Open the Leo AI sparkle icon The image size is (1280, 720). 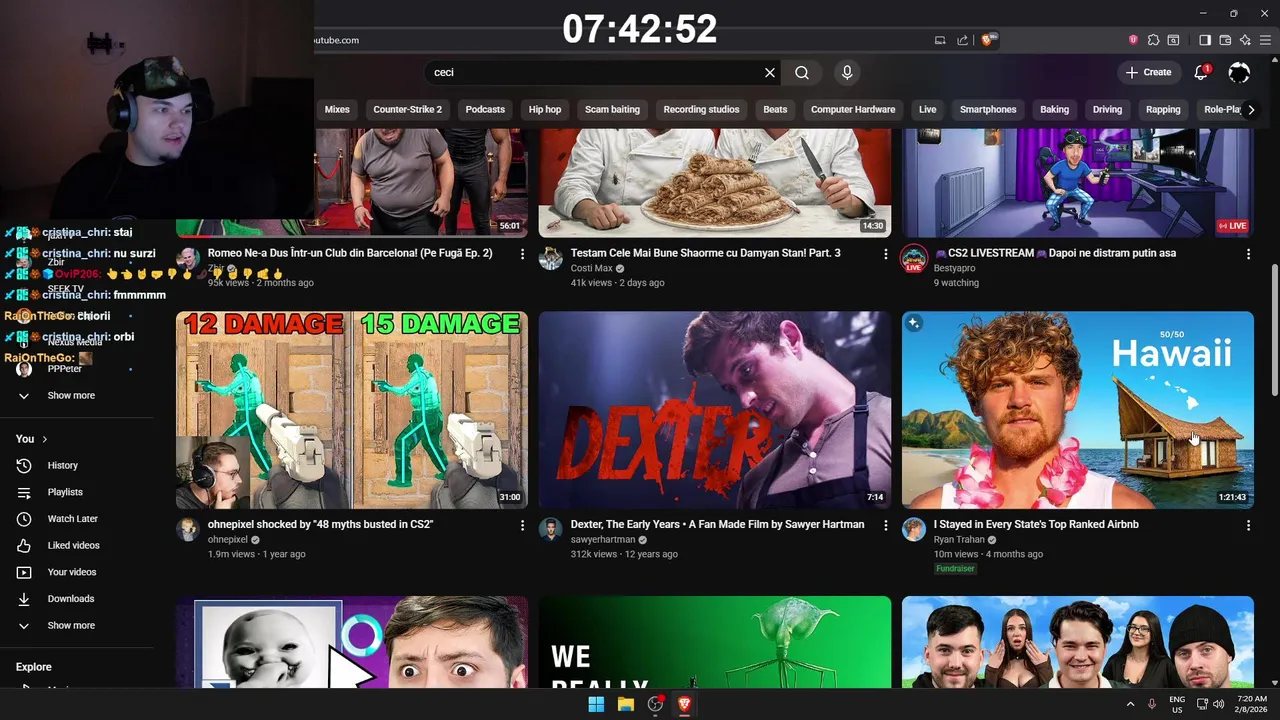click(1245, 40)
